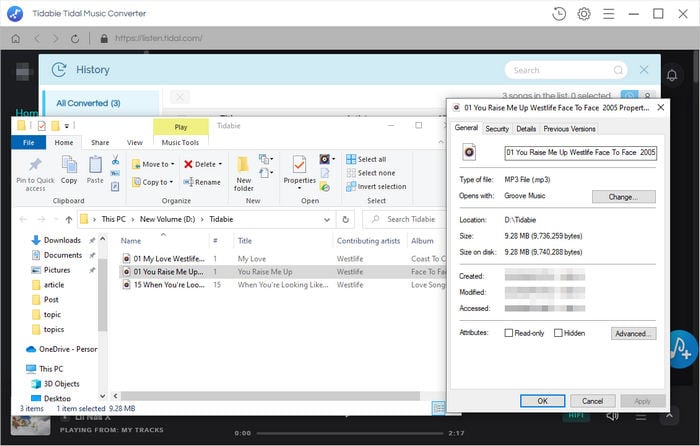
Task: Open the Move to dropdown
Action: (153, 164)
